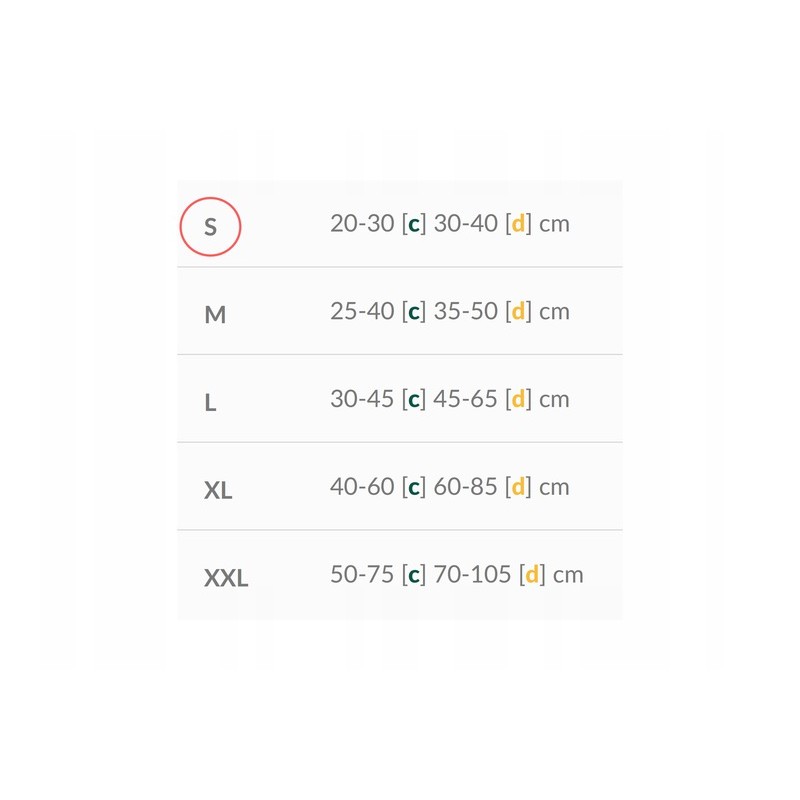Click green c marker in S row
The image size is (800, 800).
point(413,224)
